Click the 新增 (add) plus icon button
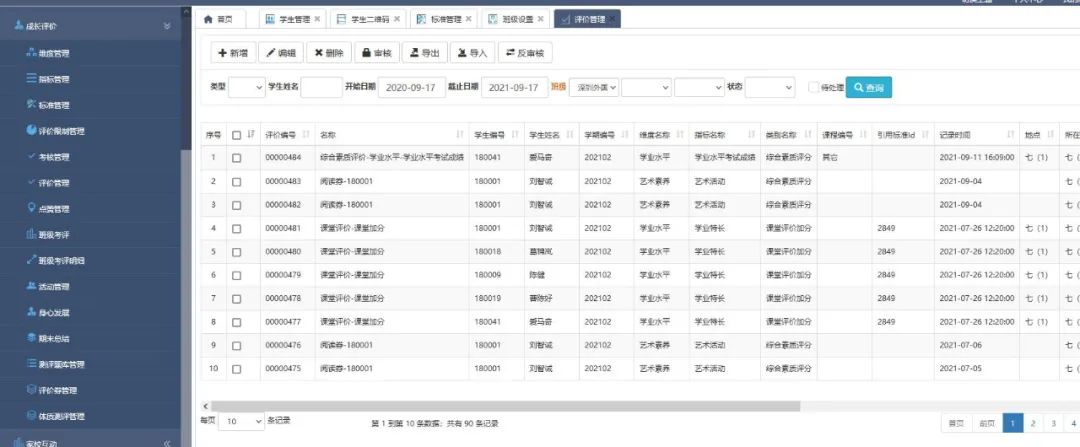Screen dimensions: 1080x447 [x=232, y=53]
